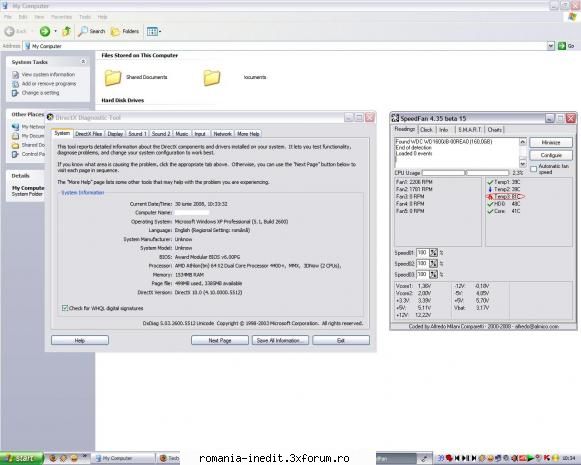Image resolution: width=581 pixels, height=465 pixels.
Task: Open the Views dropdown arrow
Action: [x=160, y=31]
